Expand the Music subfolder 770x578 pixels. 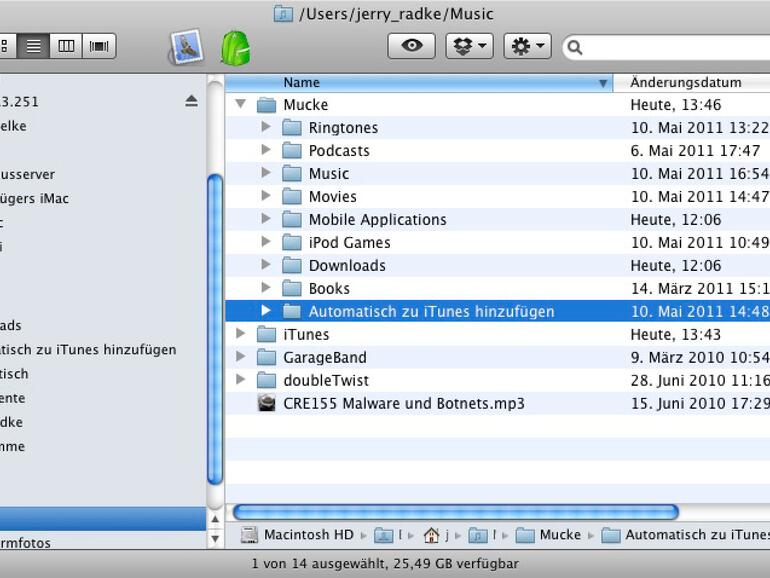pos(266,173)
